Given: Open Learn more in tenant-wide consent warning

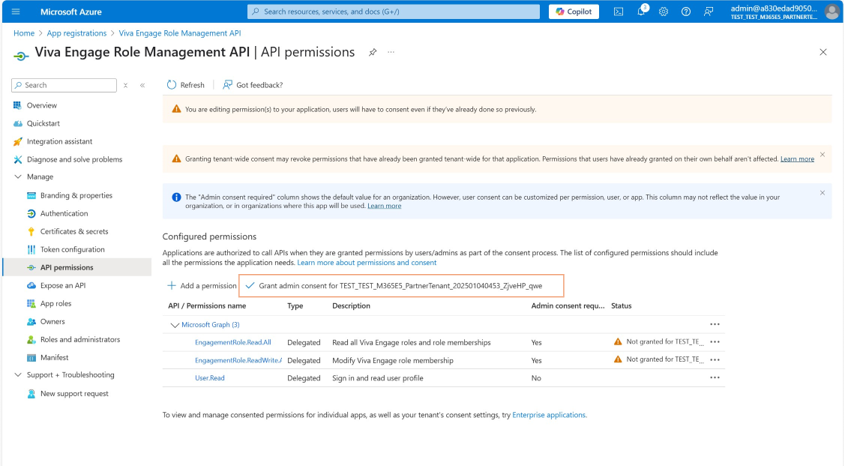Looking at the screenshot, I should (x=797, y=159).
